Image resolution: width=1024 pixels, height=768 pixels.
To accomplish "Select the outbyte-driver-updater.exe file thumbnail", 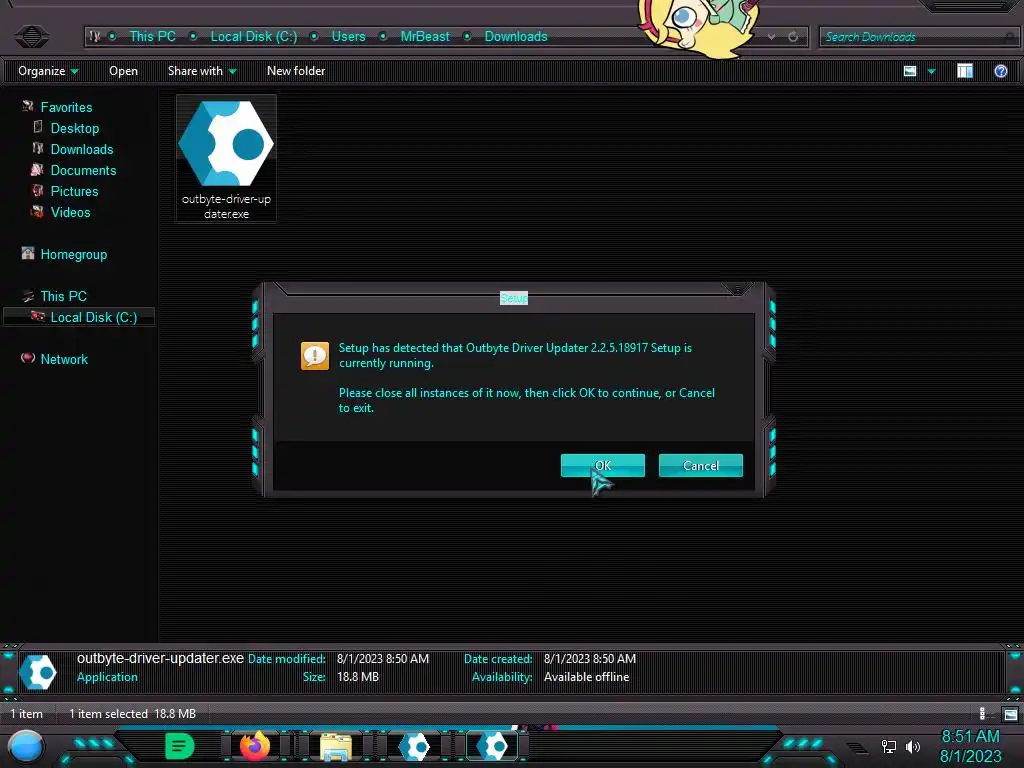I will pos(226,159).
